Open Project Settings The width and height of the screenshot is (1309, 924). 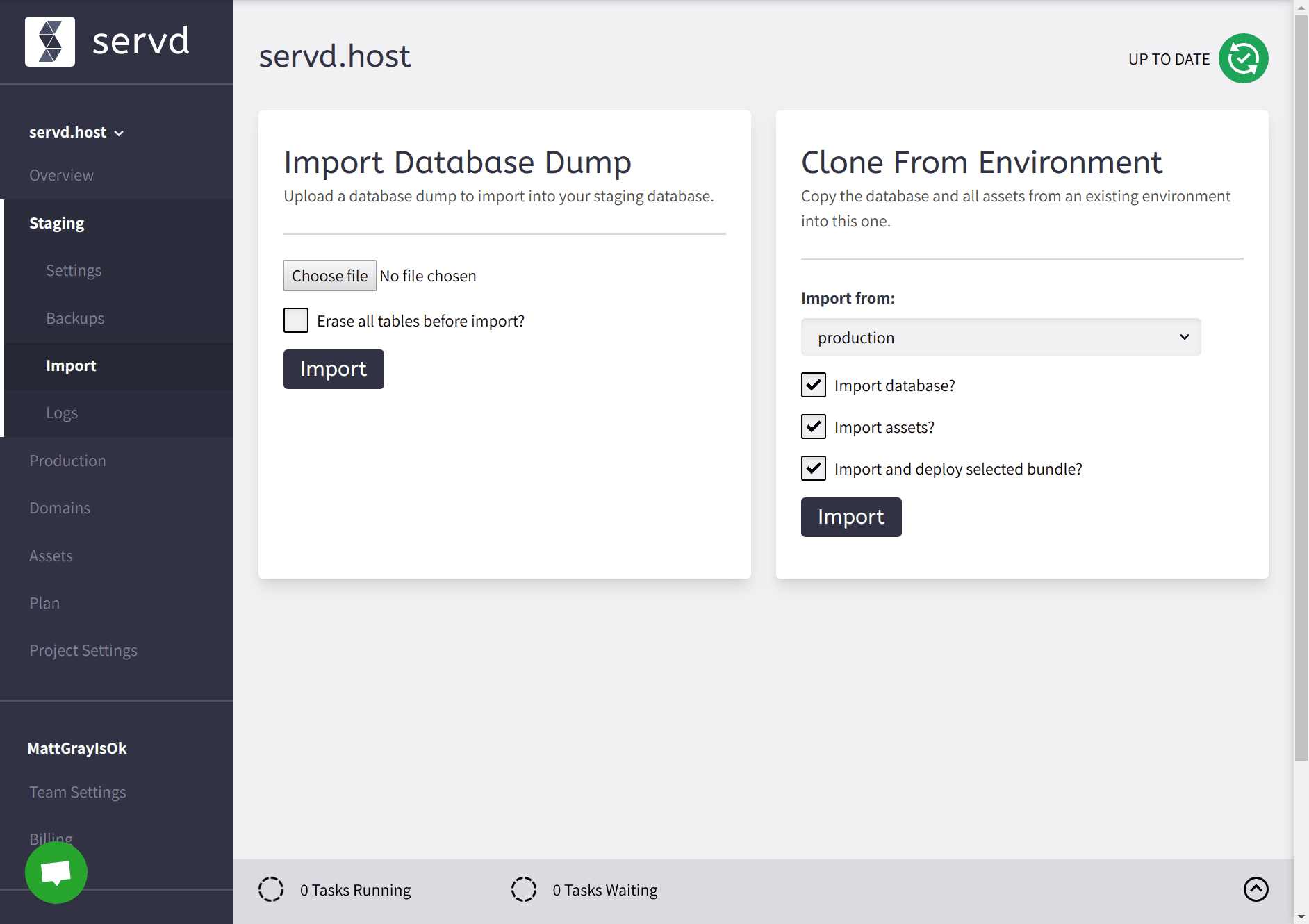pos(83,650)
